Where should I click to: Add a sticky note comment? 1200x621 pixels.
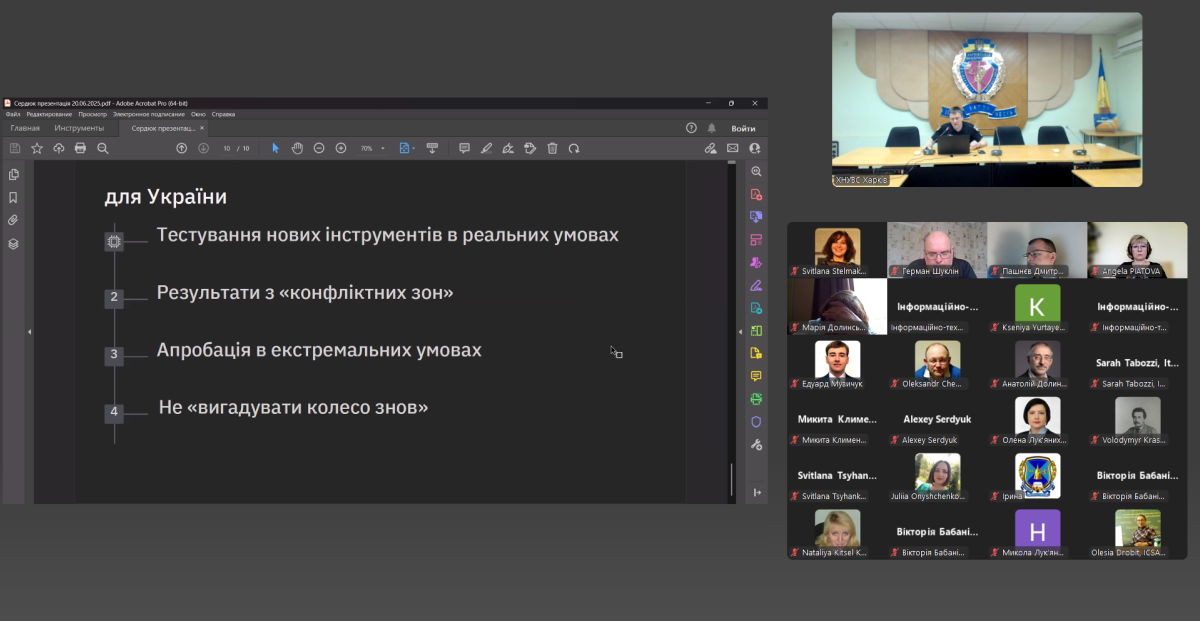click(464, 148)
